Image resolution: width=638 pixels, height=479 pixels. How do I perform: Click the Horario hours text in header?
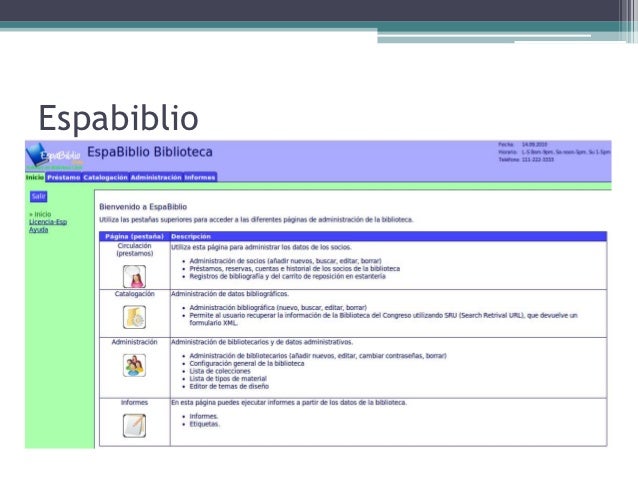(x=566, y=152)
